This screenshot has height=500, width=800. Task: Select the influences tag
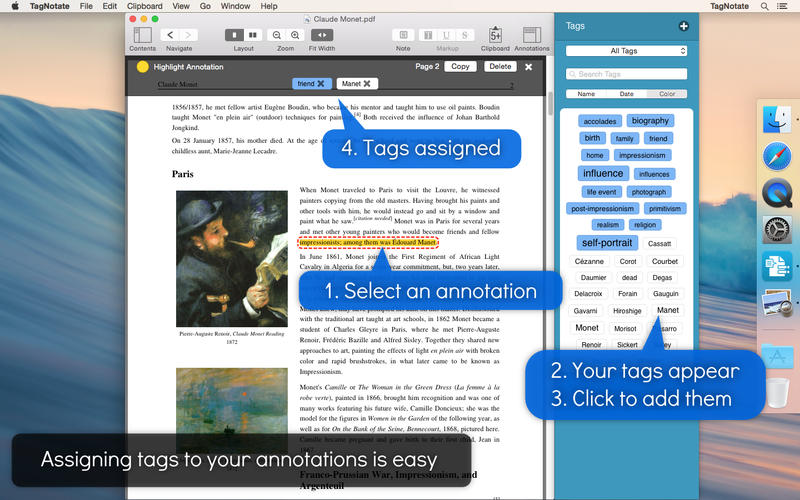655,174
